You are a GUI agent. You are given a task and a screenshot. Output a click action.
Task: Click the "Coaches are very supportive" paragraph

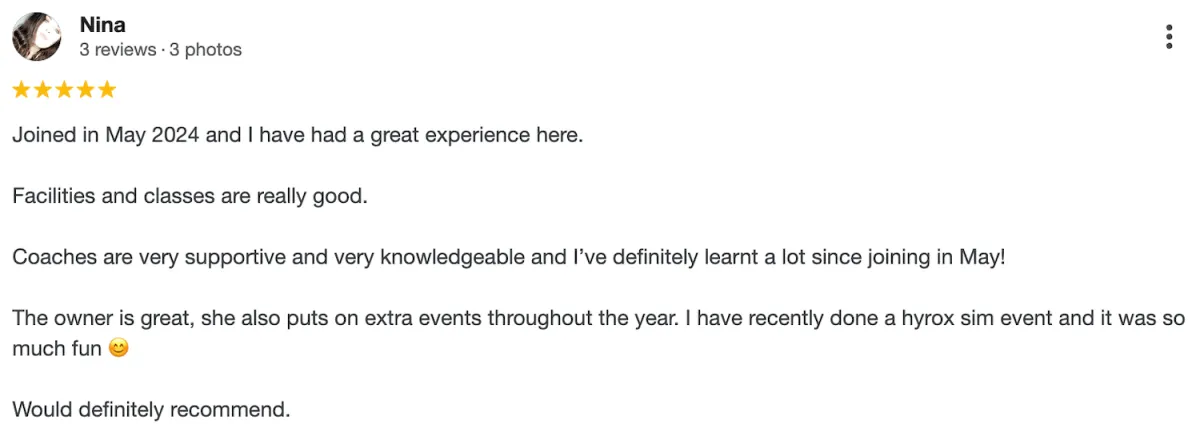[x=508, y=257]
